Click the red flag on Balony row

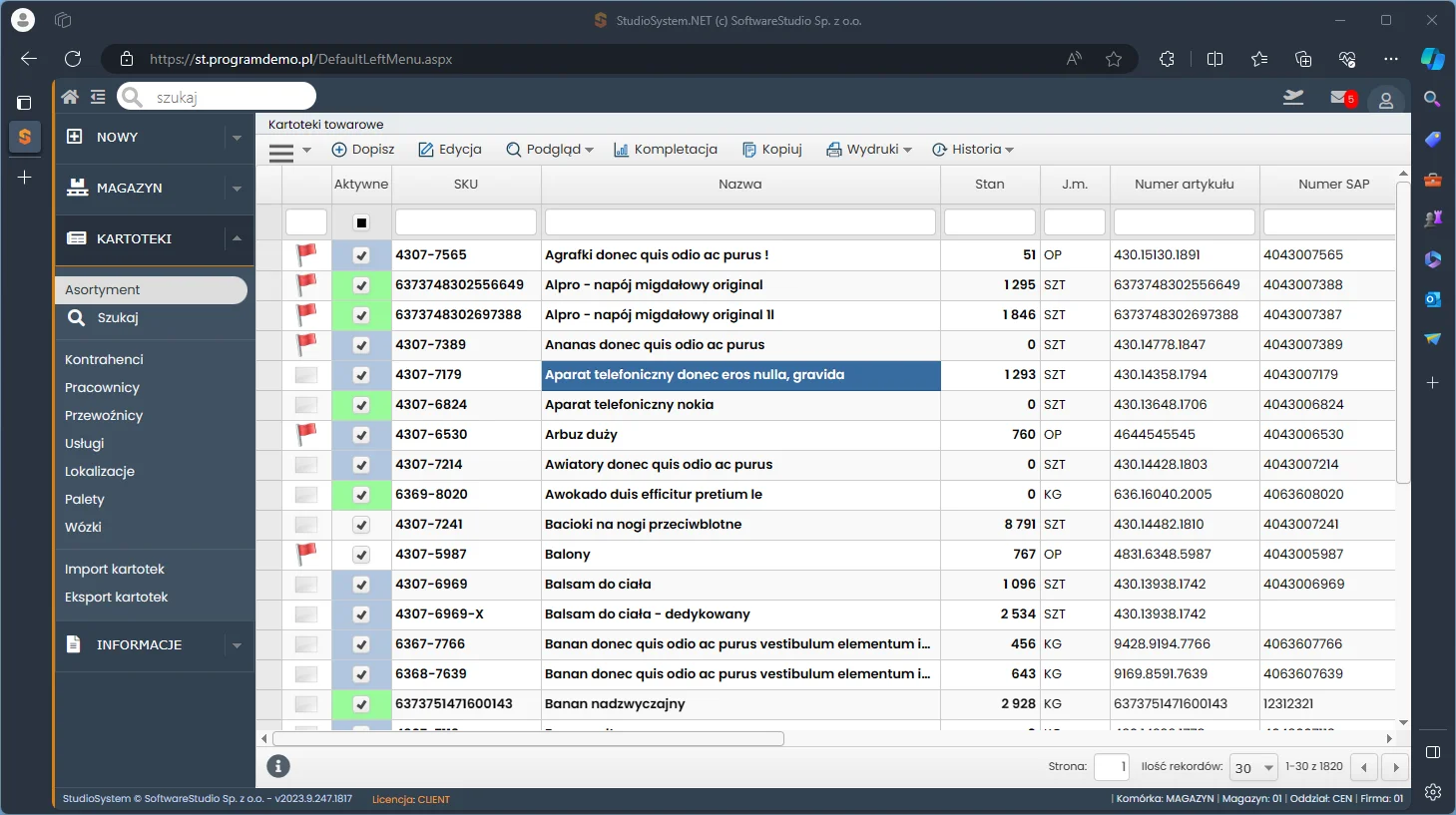point(306,554)
